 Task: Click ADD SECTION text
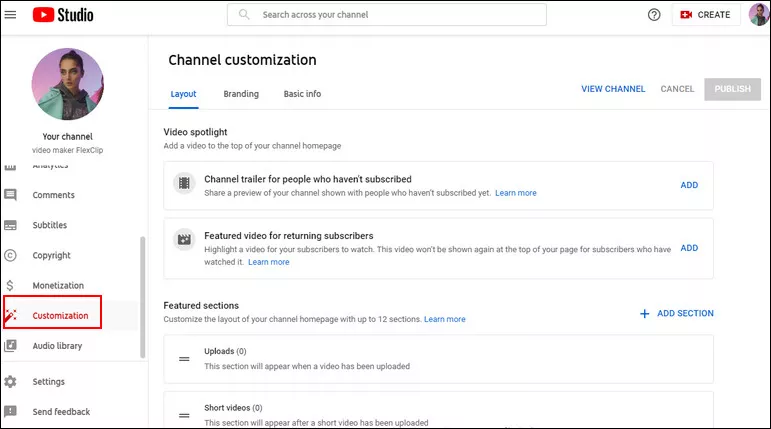(x=685, y=313)
